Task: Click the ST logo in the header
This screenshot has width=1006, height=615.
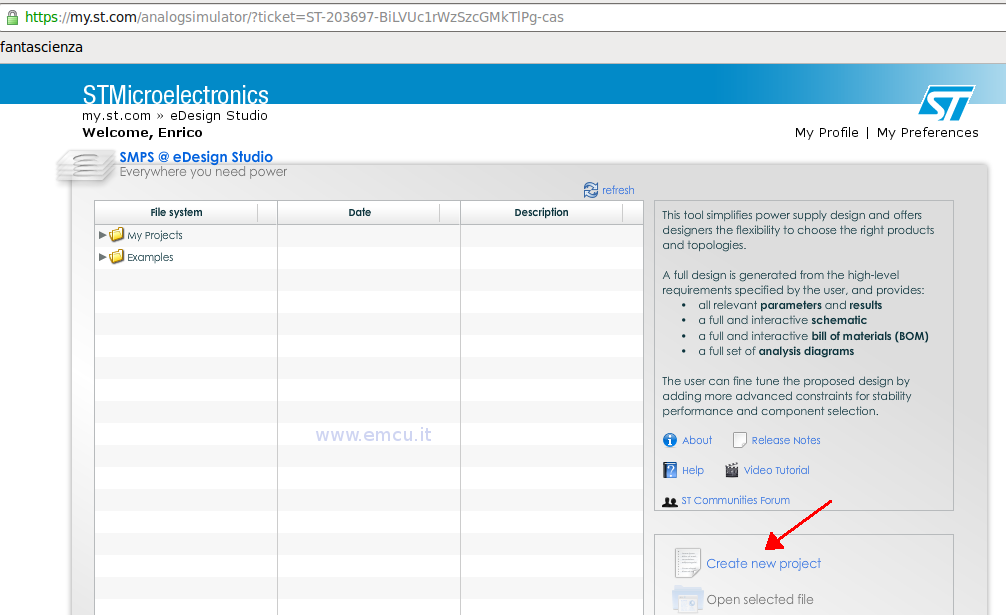Action: (x=946, y=103)
